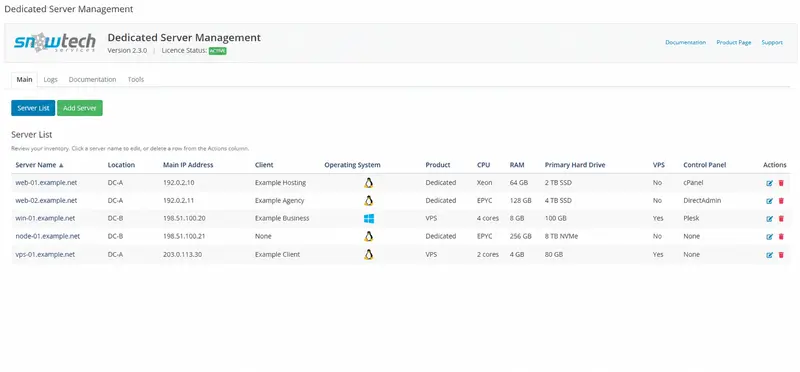Click the DirectAdmin control panel cell

702,201
